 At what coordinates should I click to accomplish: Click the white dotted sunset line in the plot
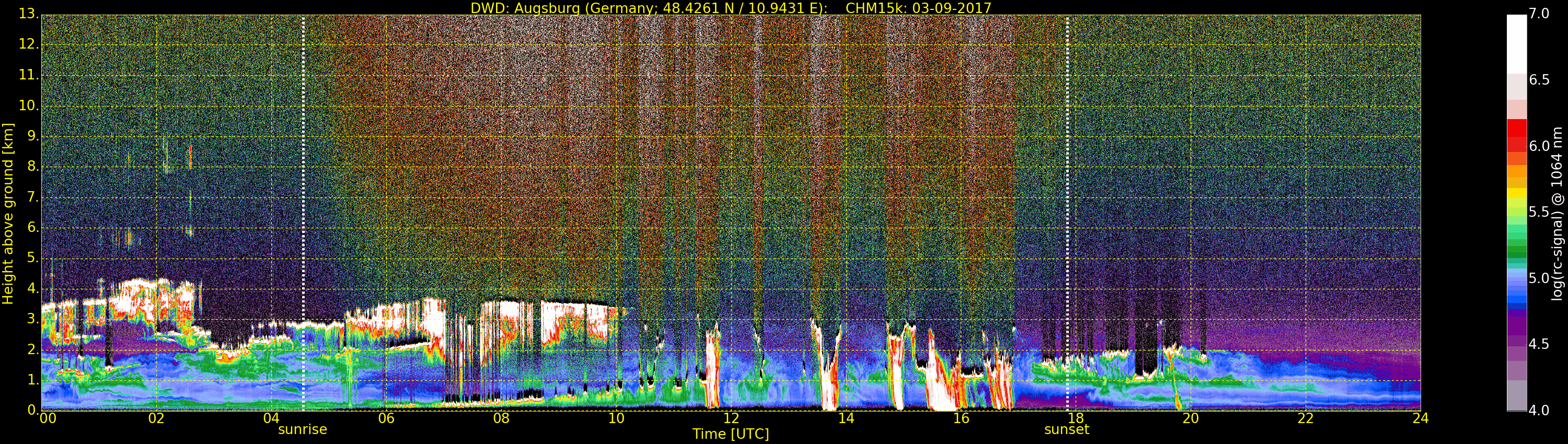tap(1067, 213)
